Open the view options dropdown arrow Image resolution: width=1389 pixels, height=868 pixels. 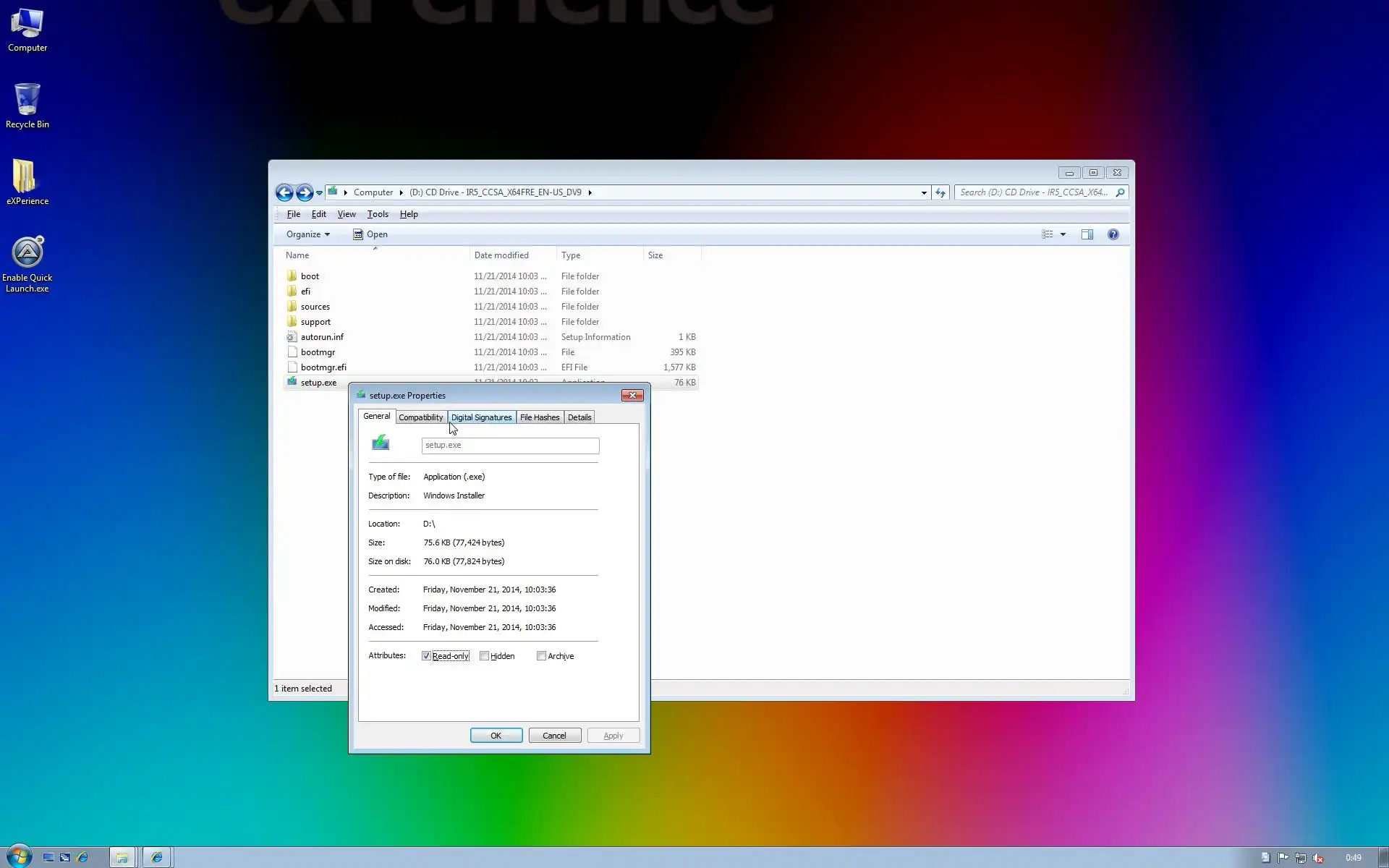click(1063, 234)
